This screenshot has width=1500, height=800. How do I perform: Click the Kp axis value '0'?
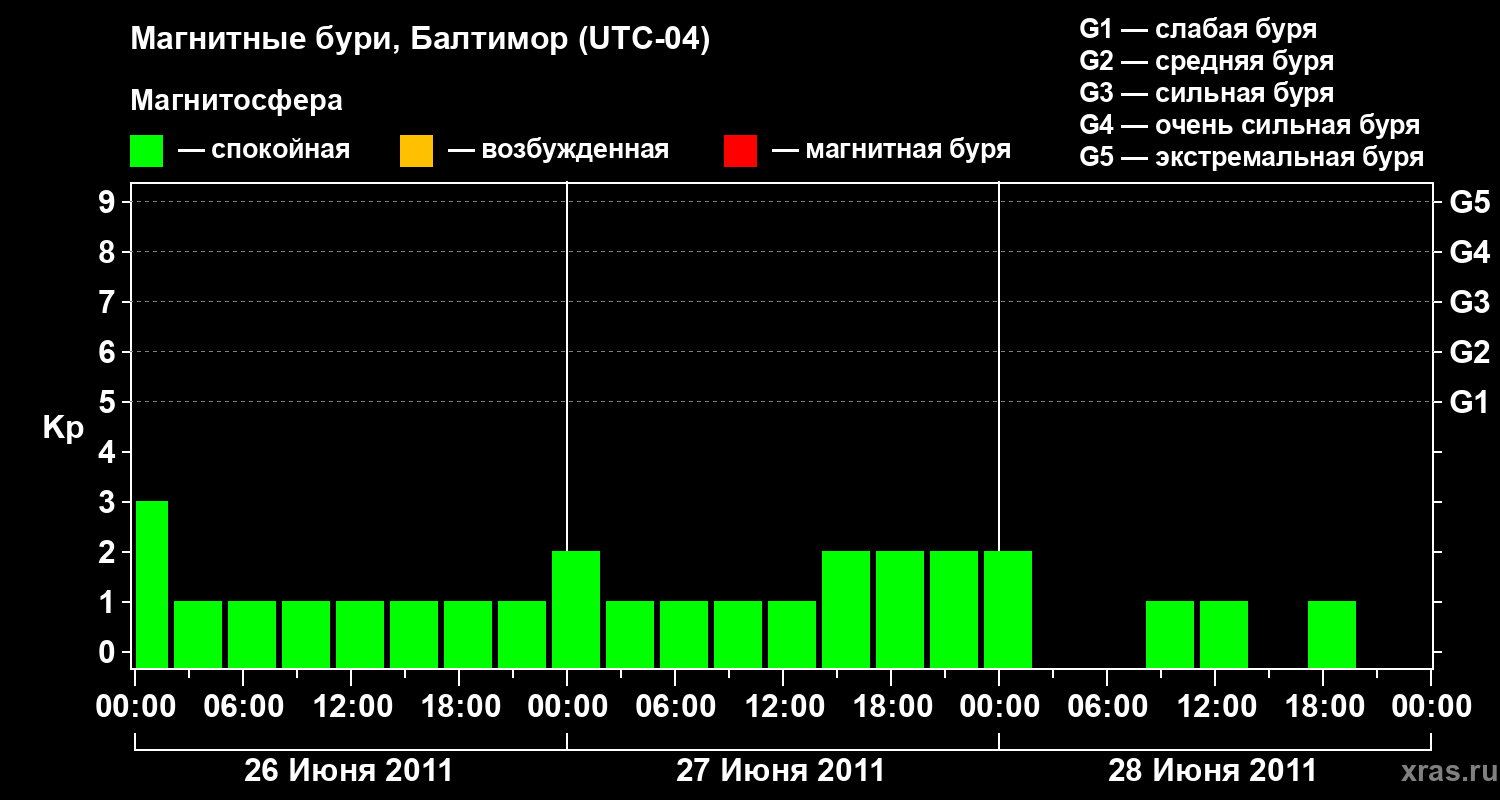click(109, 652)
